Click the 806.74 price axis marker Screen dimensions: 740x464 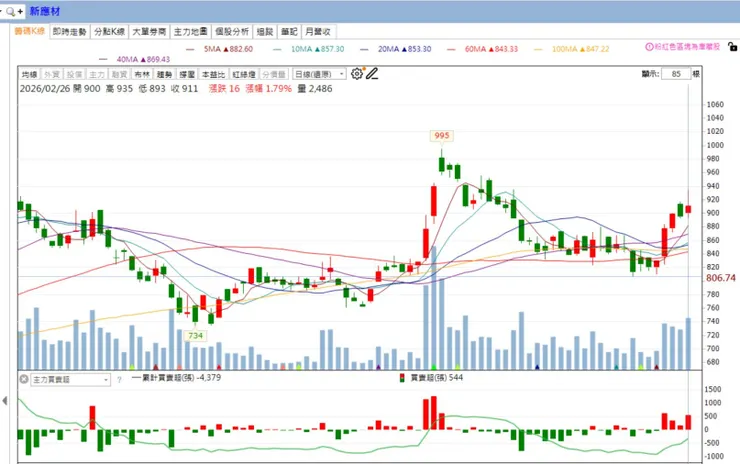pos(720,278)
